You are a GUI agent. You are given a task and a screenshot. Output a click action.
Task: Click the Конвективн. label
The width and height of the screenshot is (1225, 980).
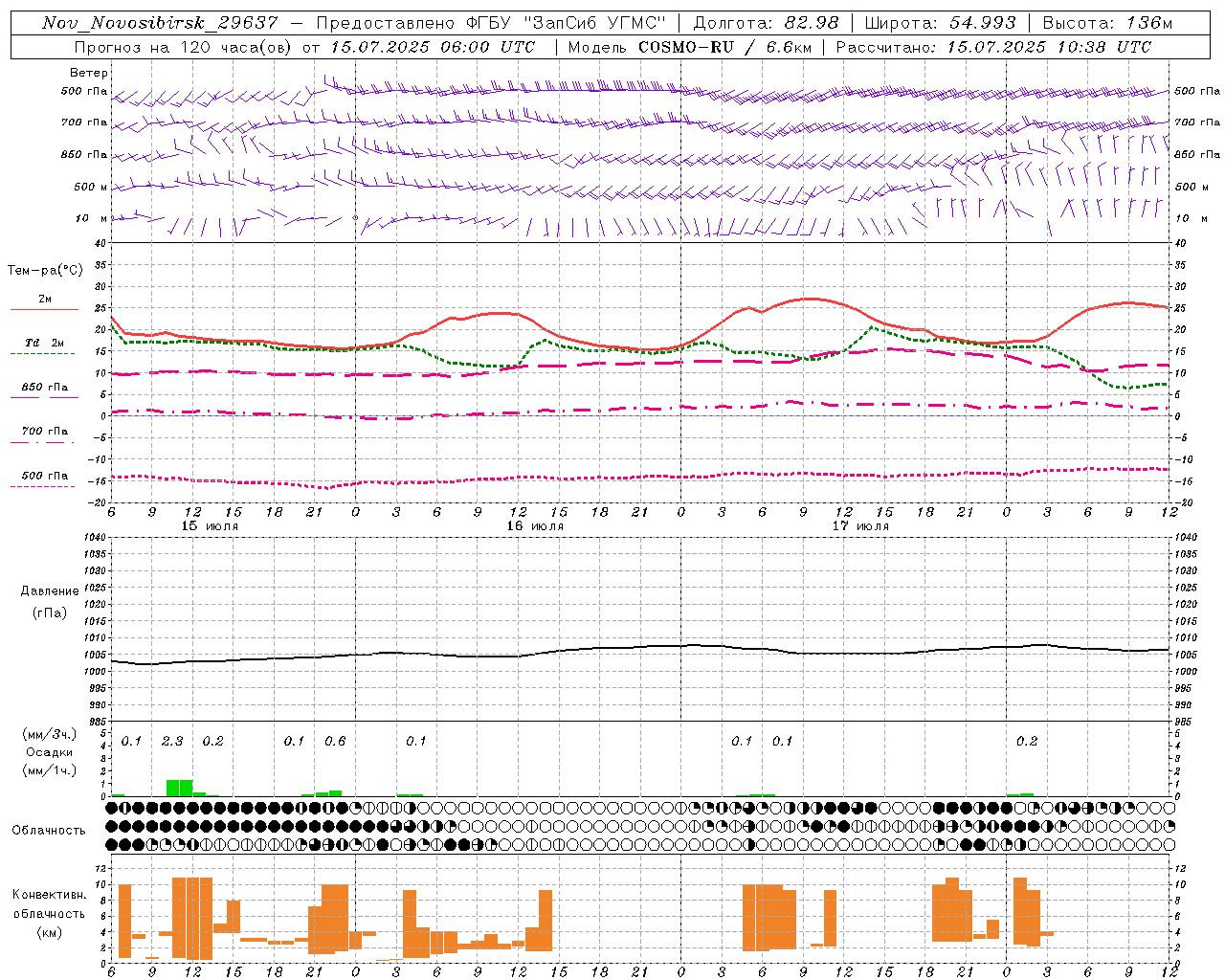pyautogui.click(x=50, y=894)
